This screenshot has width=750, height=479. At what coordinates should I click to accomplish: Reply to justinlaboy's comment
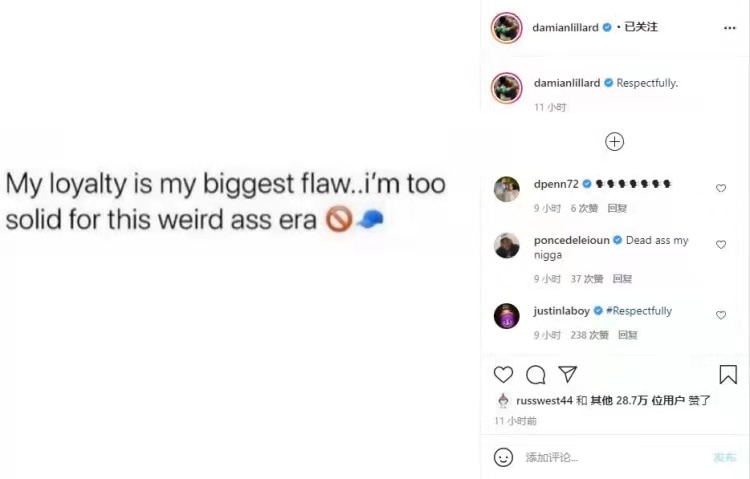coord(627,335)
